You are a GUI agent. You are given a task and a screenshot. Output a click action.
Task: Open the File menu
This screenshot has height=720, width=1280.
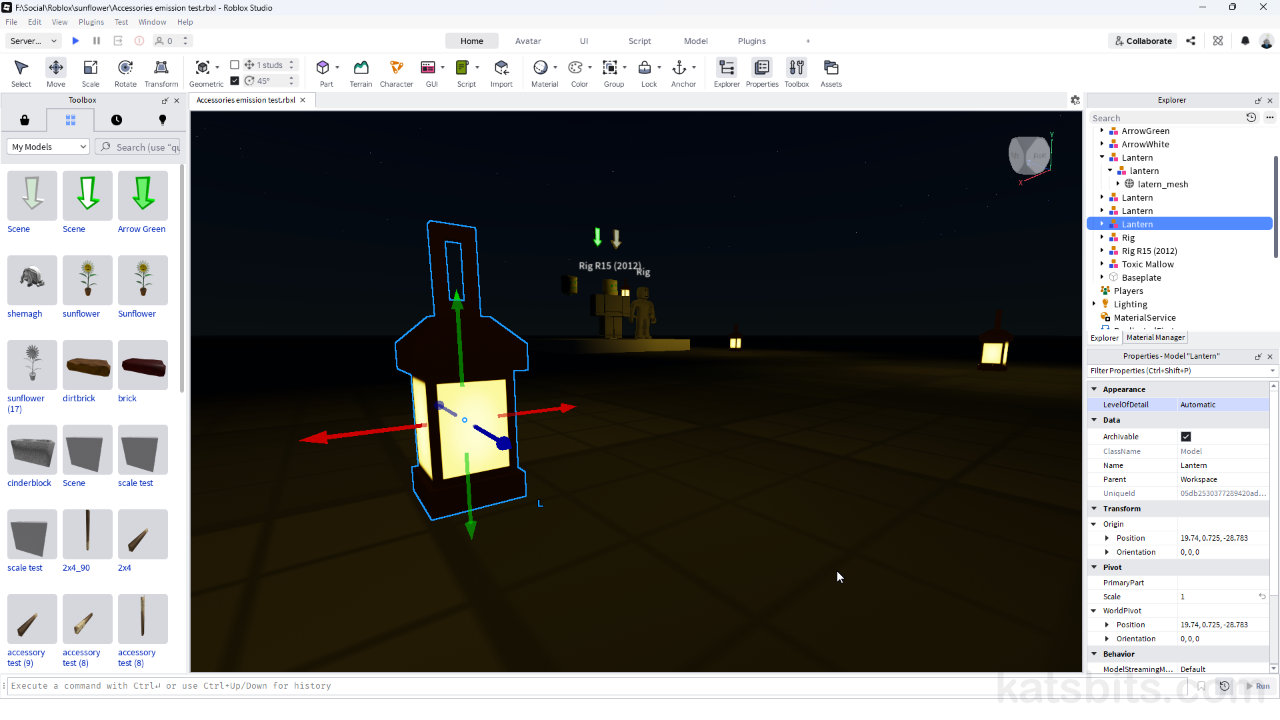(11, 22)
